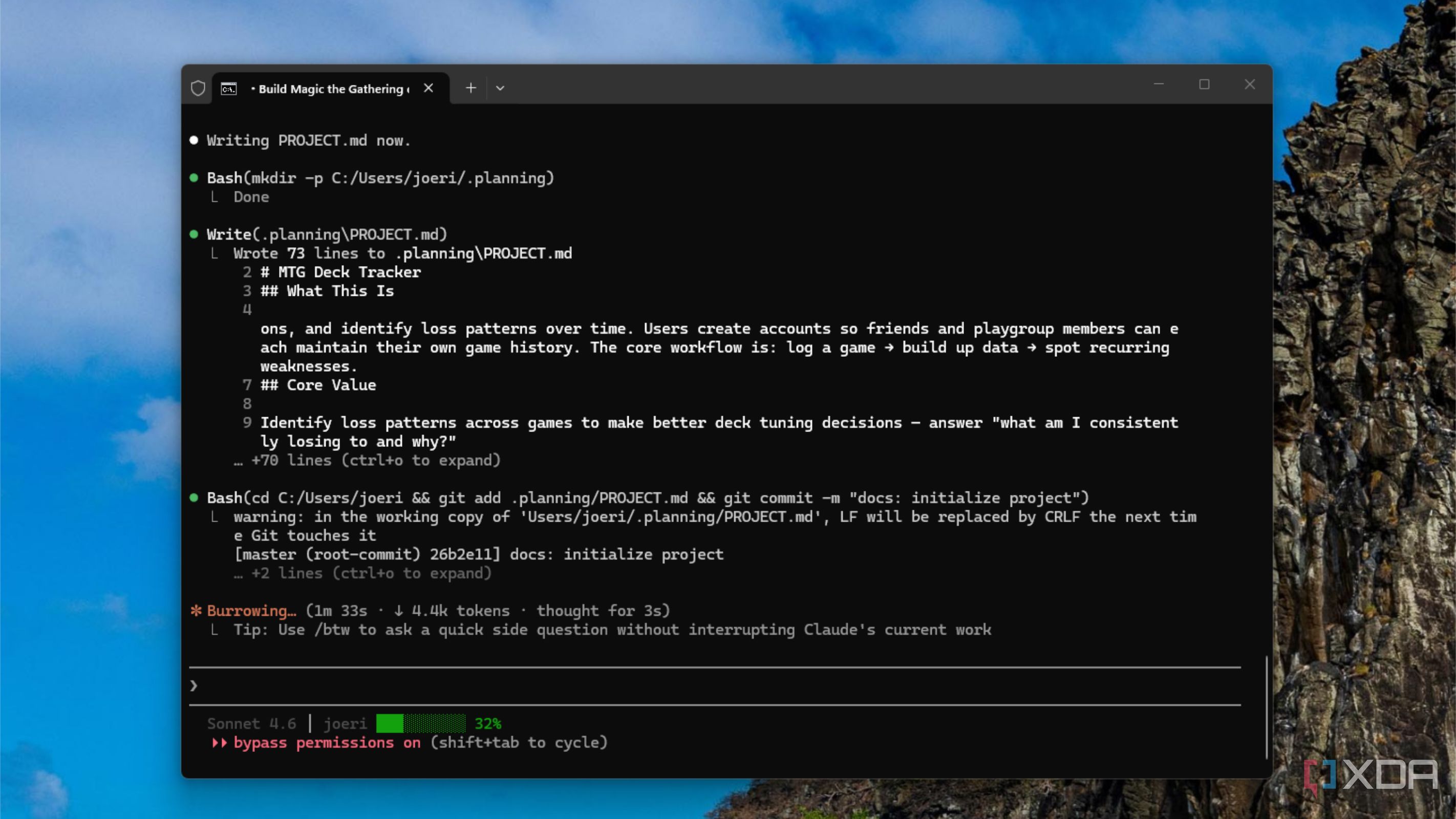
Task: Click the Sonnet 4.6 model label
Action: tap(251, 724)
